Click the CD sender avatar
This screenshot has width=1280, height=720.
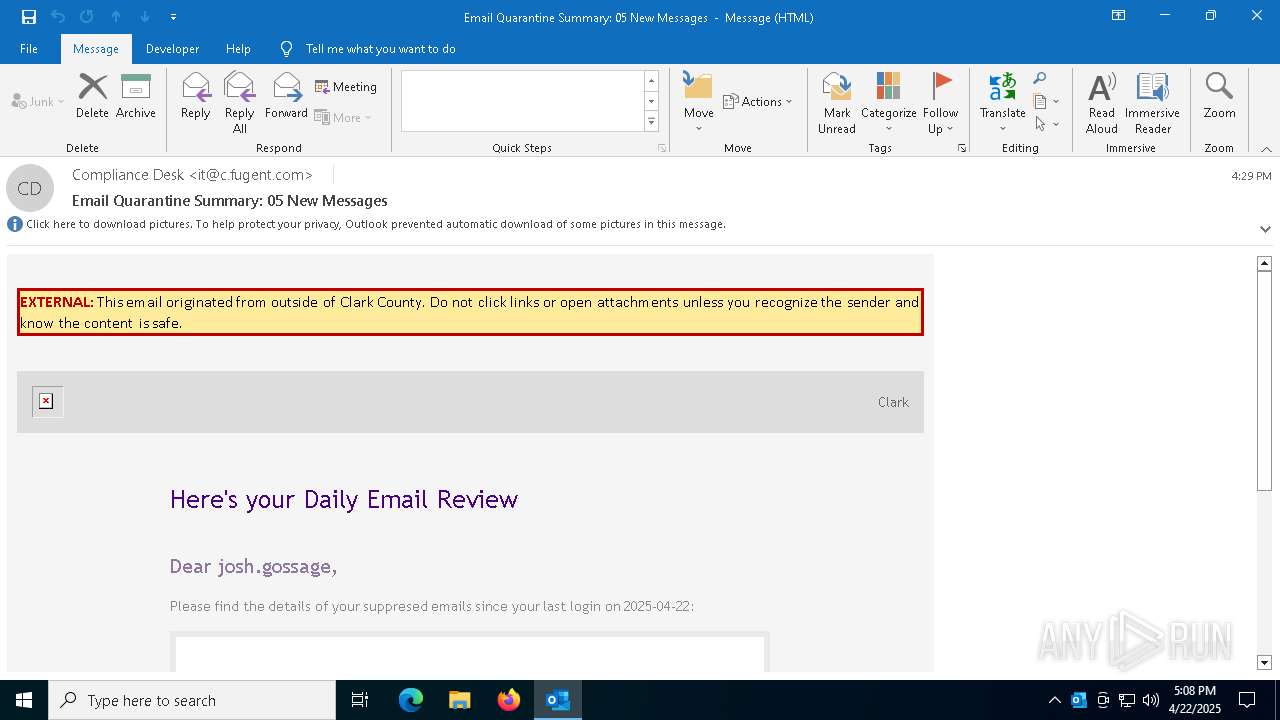pyautogui.click(x=30, y=188)
